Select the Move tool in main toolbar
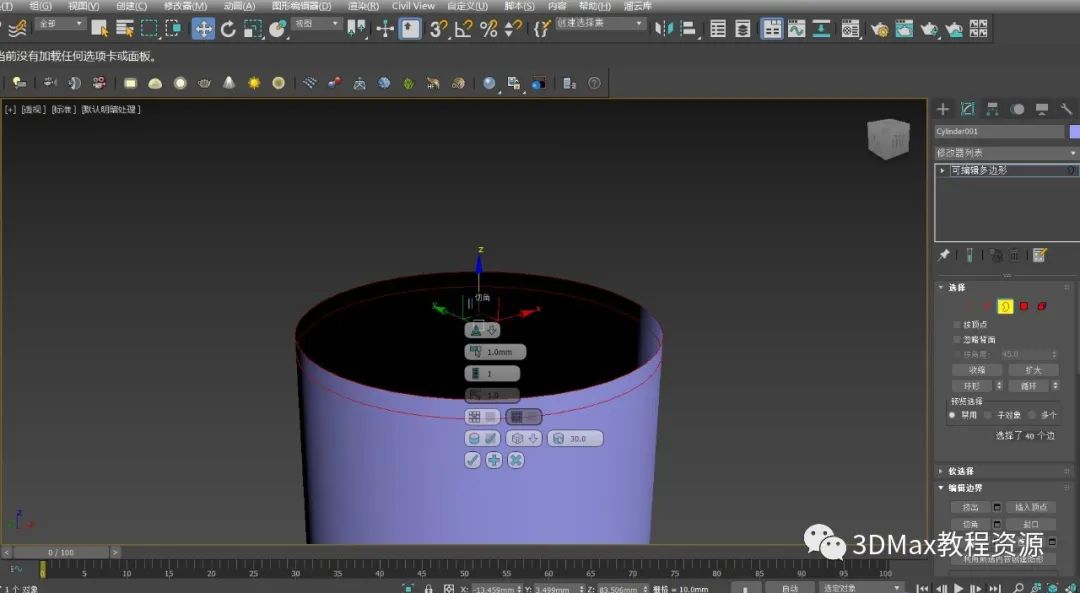Viewport: 1080px width, 593px height. (x=203, y=29)
